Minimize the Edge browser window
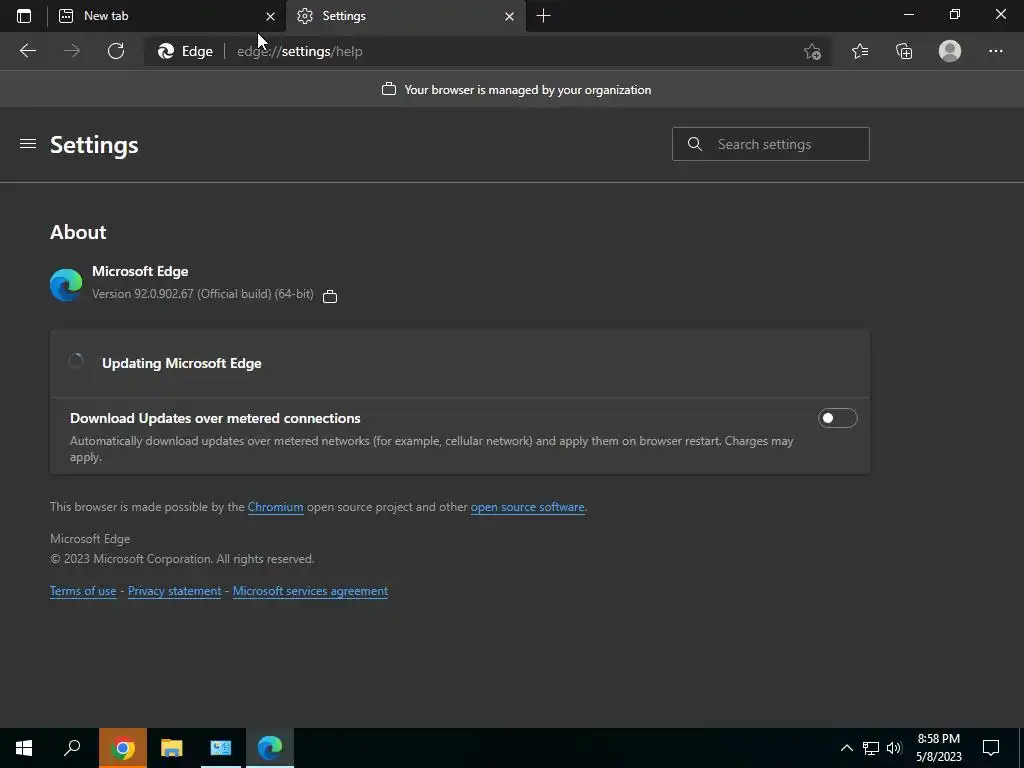The height and width of the screenshot is (768, 1024). click(x=908, y=14)
